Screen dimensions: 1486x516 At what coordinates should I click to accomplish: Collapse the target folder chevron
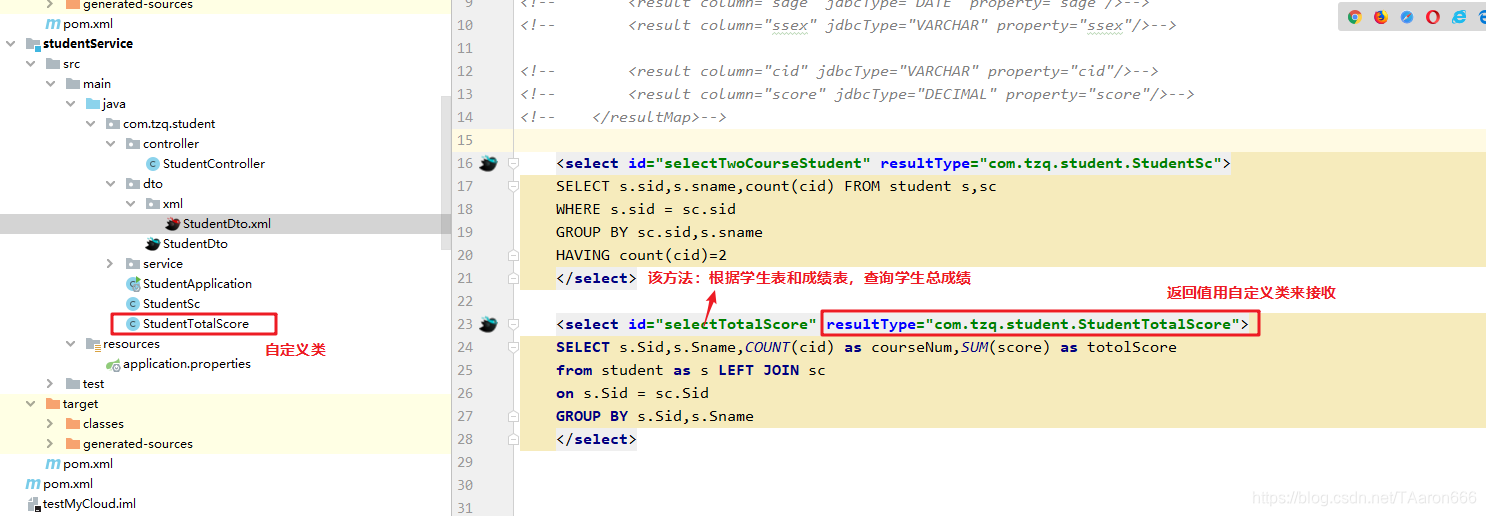tap(30, 404)
